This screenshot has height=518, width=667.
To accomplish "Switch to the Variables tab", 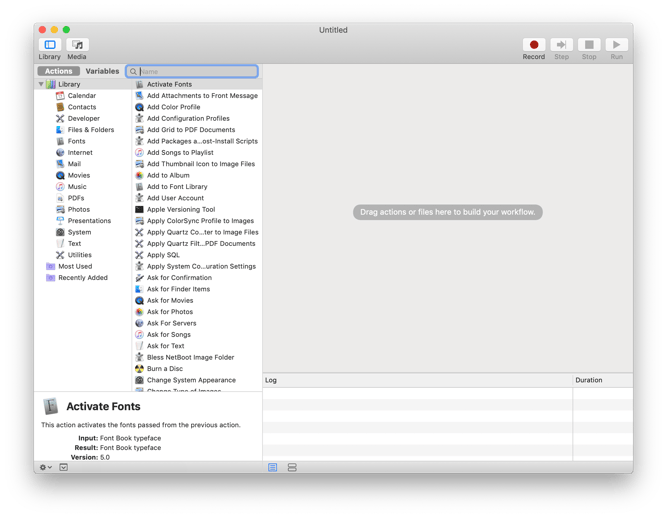I will [x=102, y=71].
